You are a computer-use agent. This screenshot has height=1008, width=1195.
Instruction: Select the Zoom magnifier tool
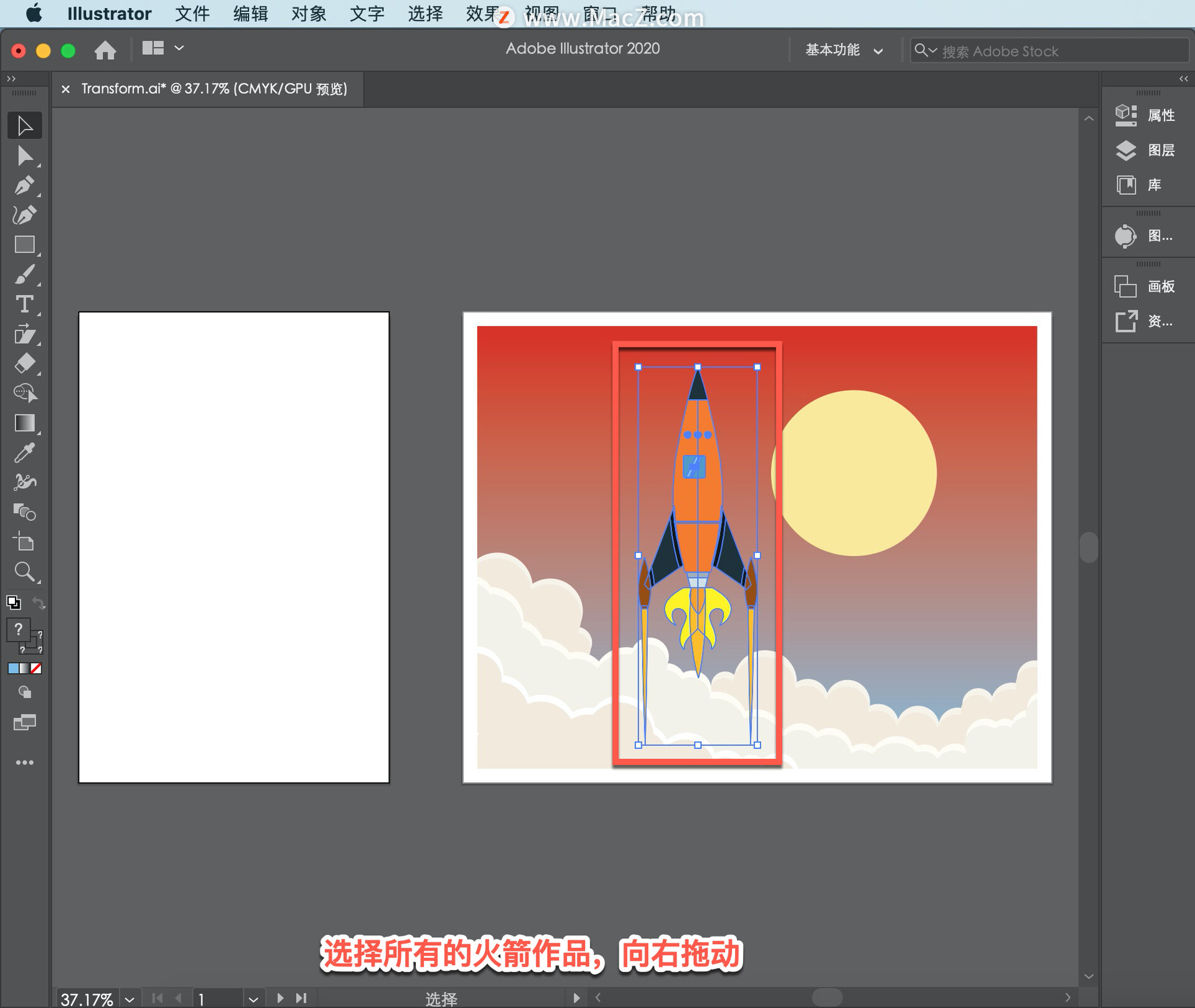pos(25,572)
